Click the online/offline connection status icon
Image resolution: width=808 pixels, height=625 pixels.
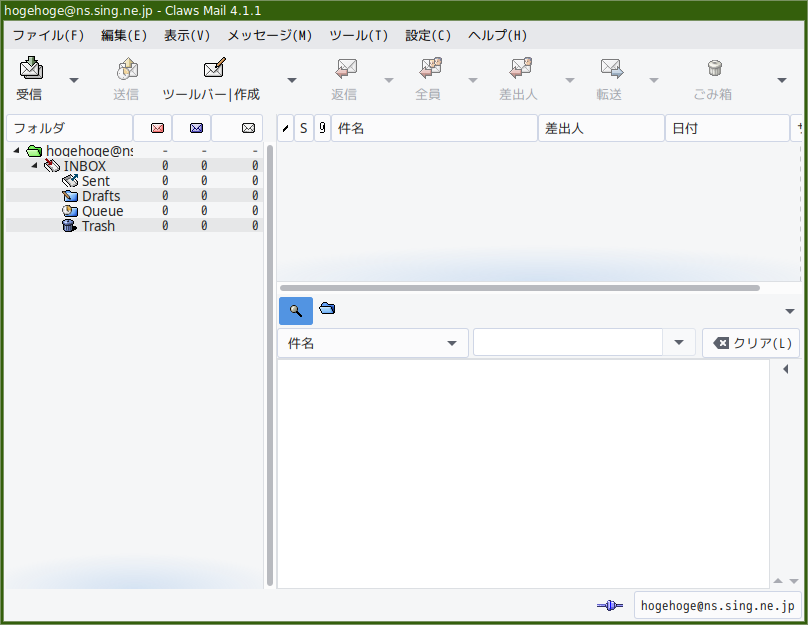(610, 605)
